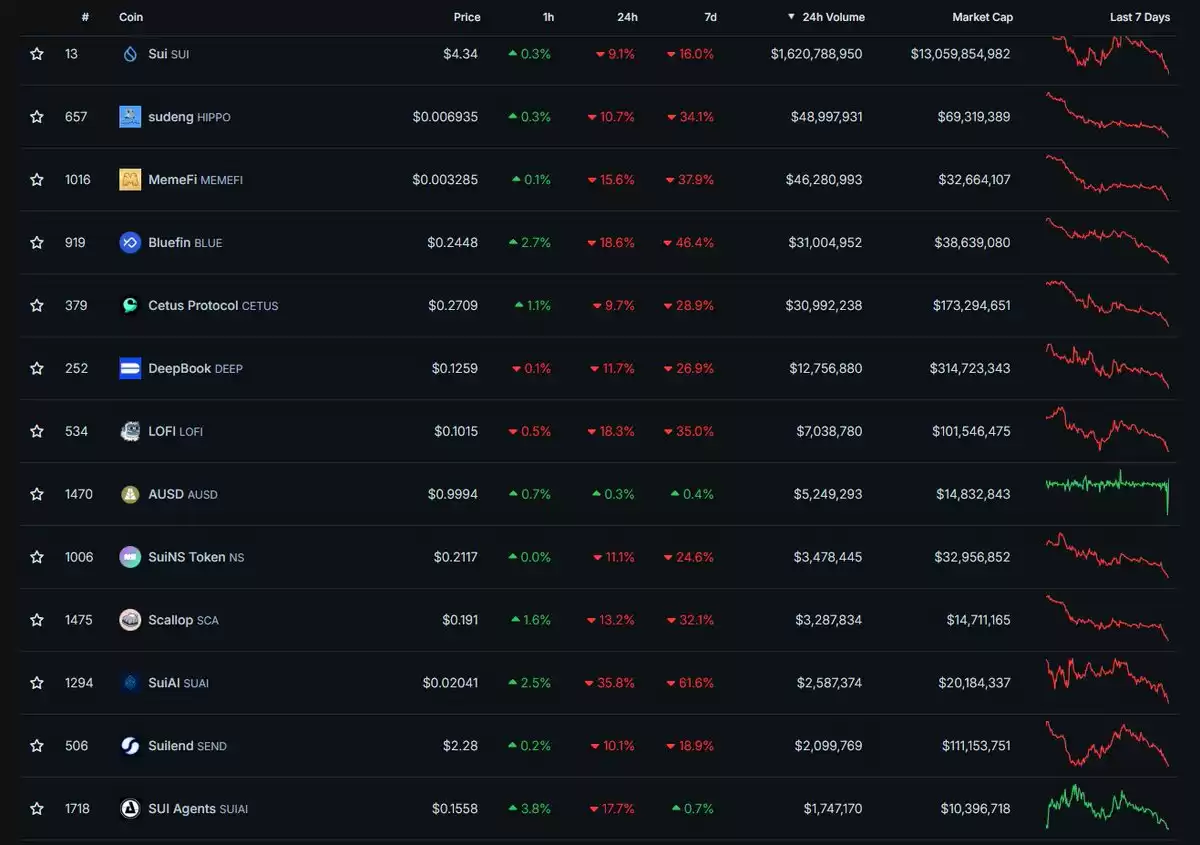The image size is (1200, 845).
Task: Toggle the AUSD favorite star
Action: (37, 495)
